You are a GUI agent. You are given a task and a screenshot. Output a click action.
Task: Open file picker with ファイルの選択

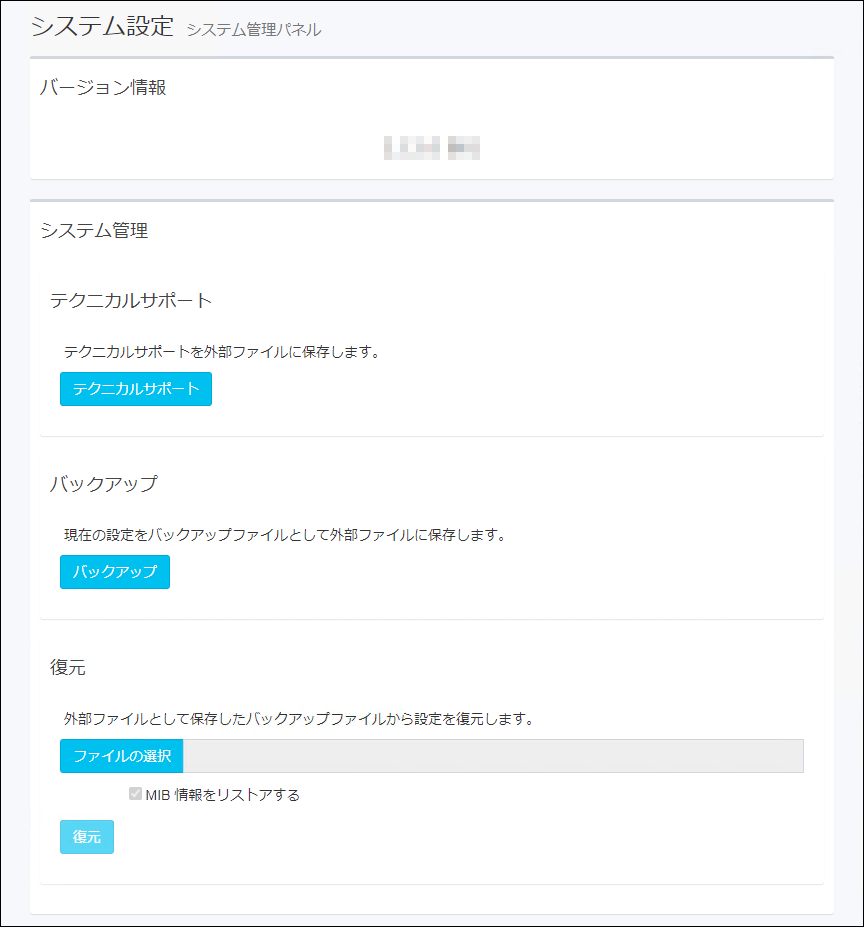122,756
